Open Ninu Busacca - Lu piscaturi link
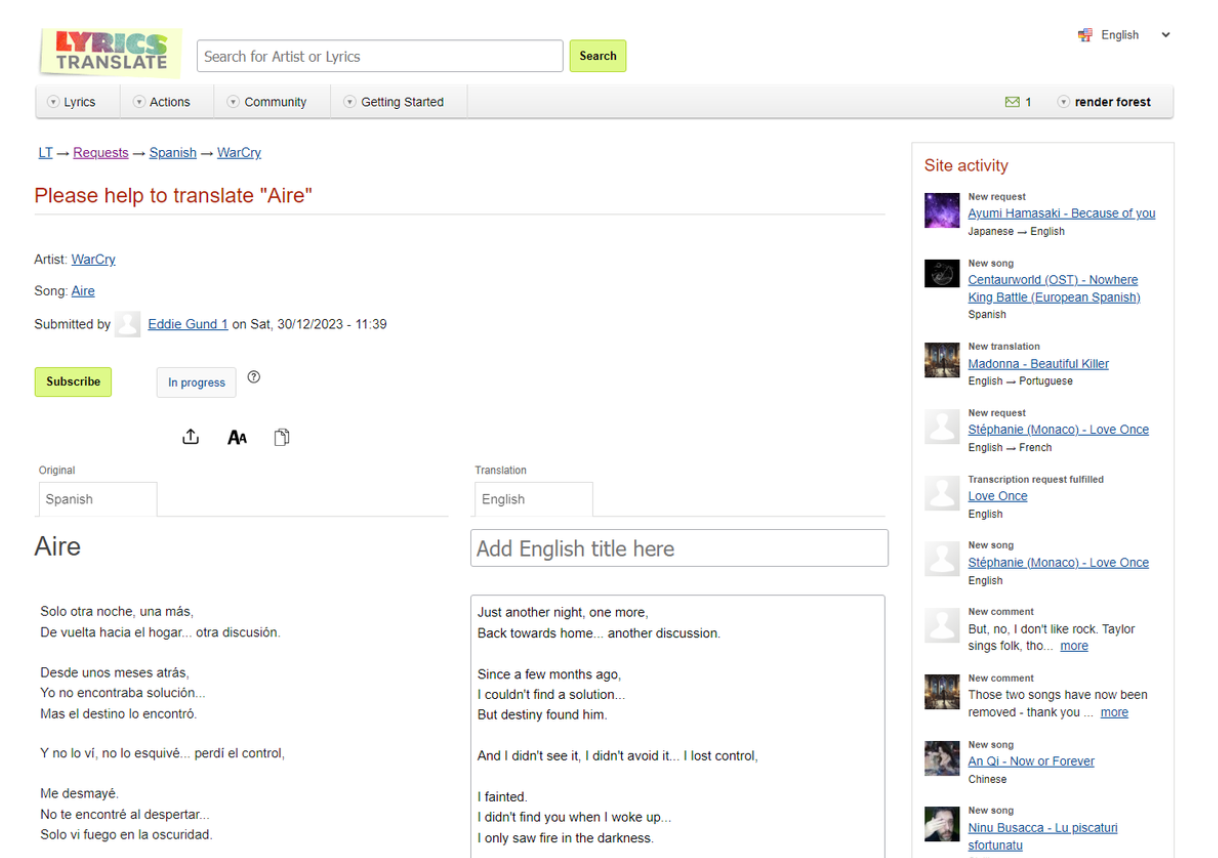 [1043, 836]
